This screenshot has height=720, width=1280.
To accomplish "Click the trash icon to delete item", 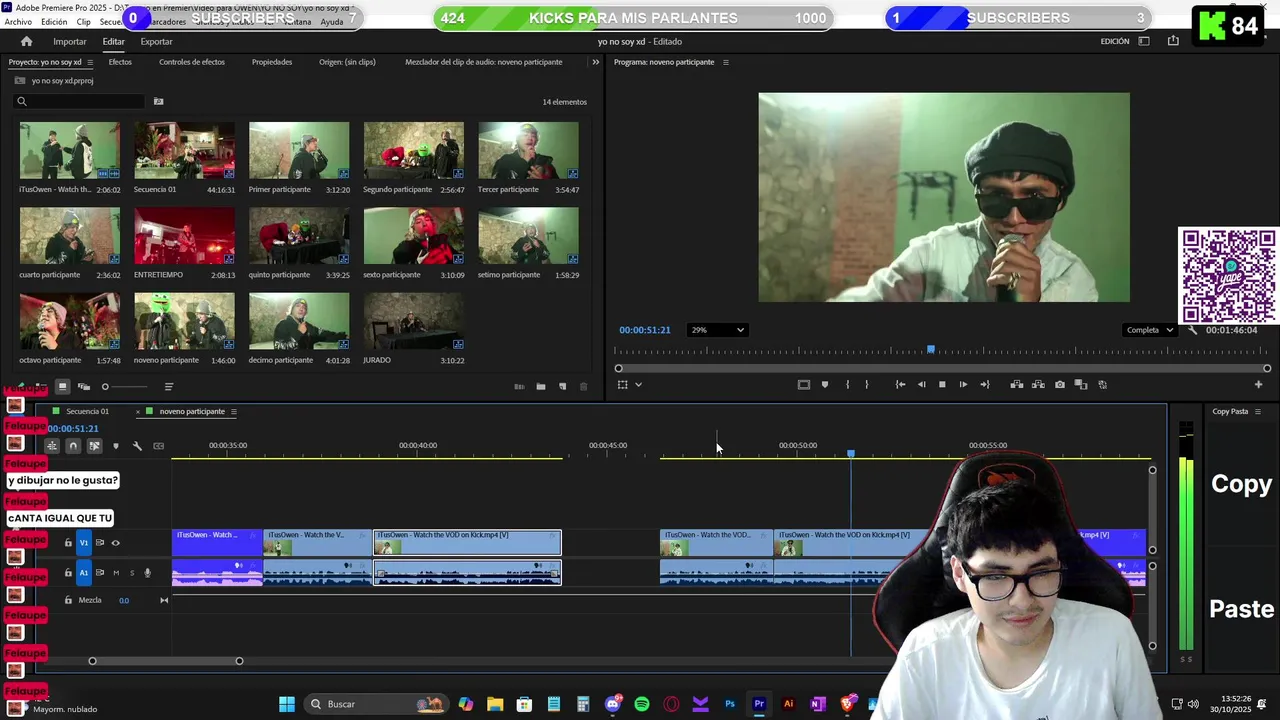I will tap(584, 386).
